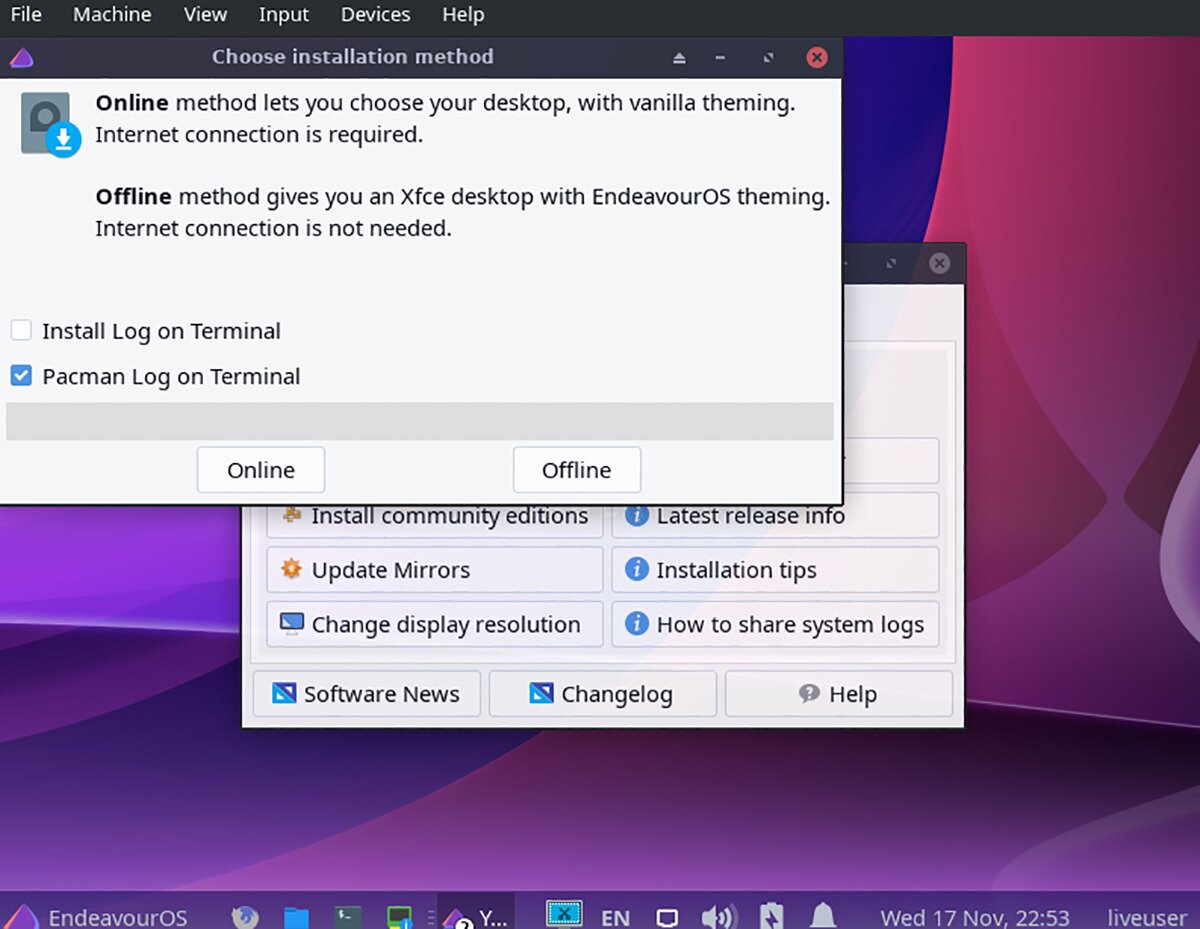Image resolution: width=1200 pixels, height=929 pixels.
Task: Open the notification bell in the panel
Action: coord(823,917)
